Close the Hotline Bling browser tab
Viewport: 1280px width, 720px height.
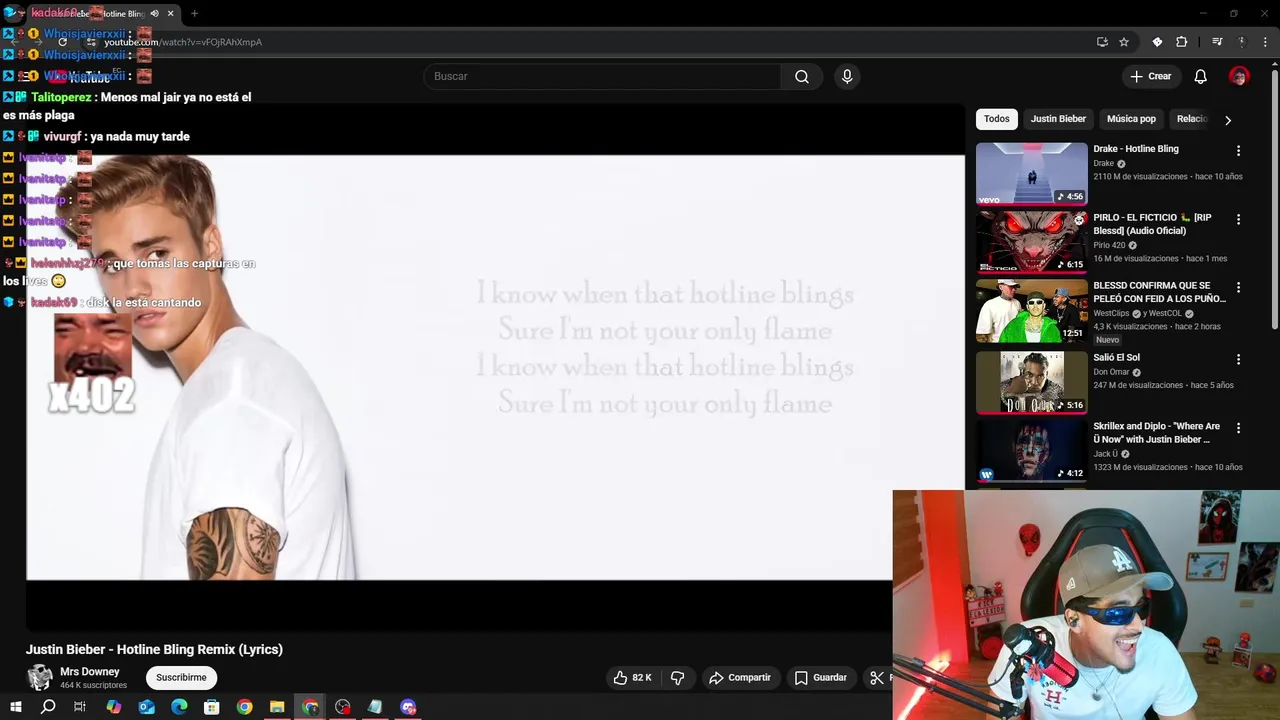(x=171, y=14)
